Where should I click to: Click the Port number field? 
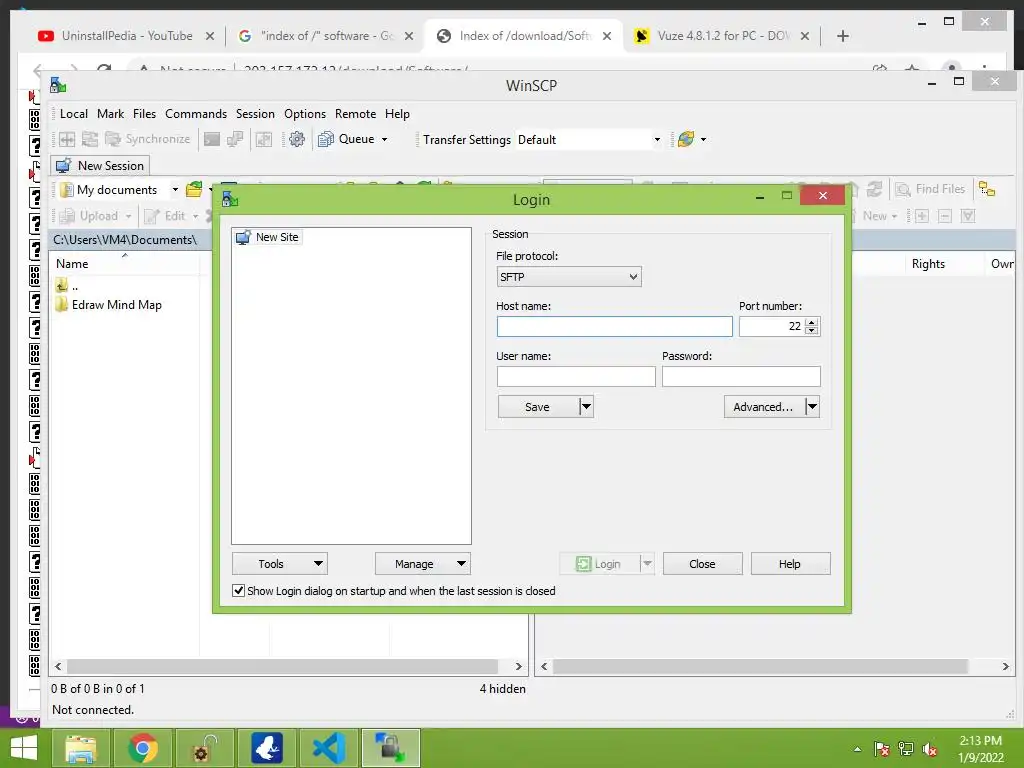pos(772,327)
